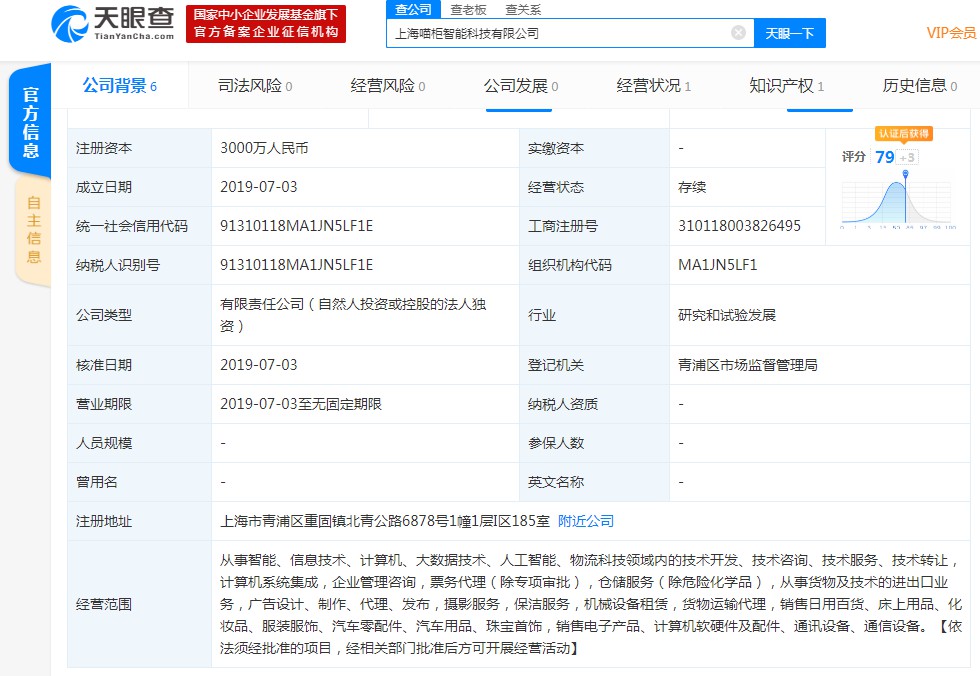The width and height of the screenshot is (980, 676).
Task: Click the industry value 研究和试验发展
Action: click(727, 315)
